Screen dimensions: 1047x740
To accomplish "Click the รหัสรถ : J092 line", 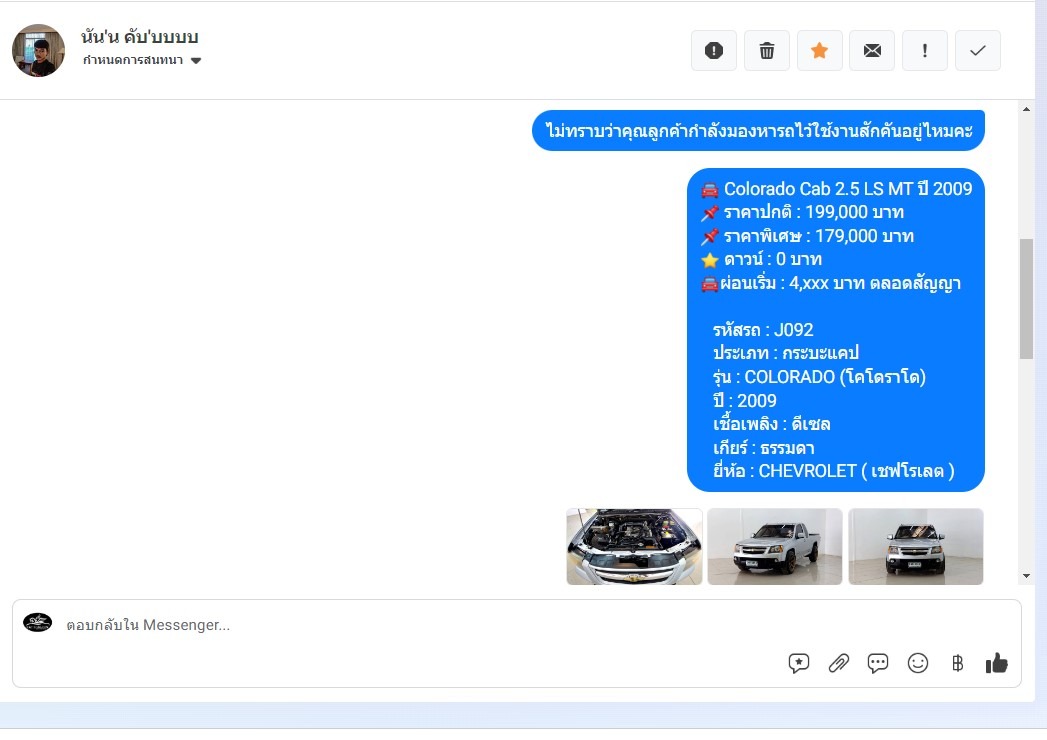I will [x=763, y=330].
